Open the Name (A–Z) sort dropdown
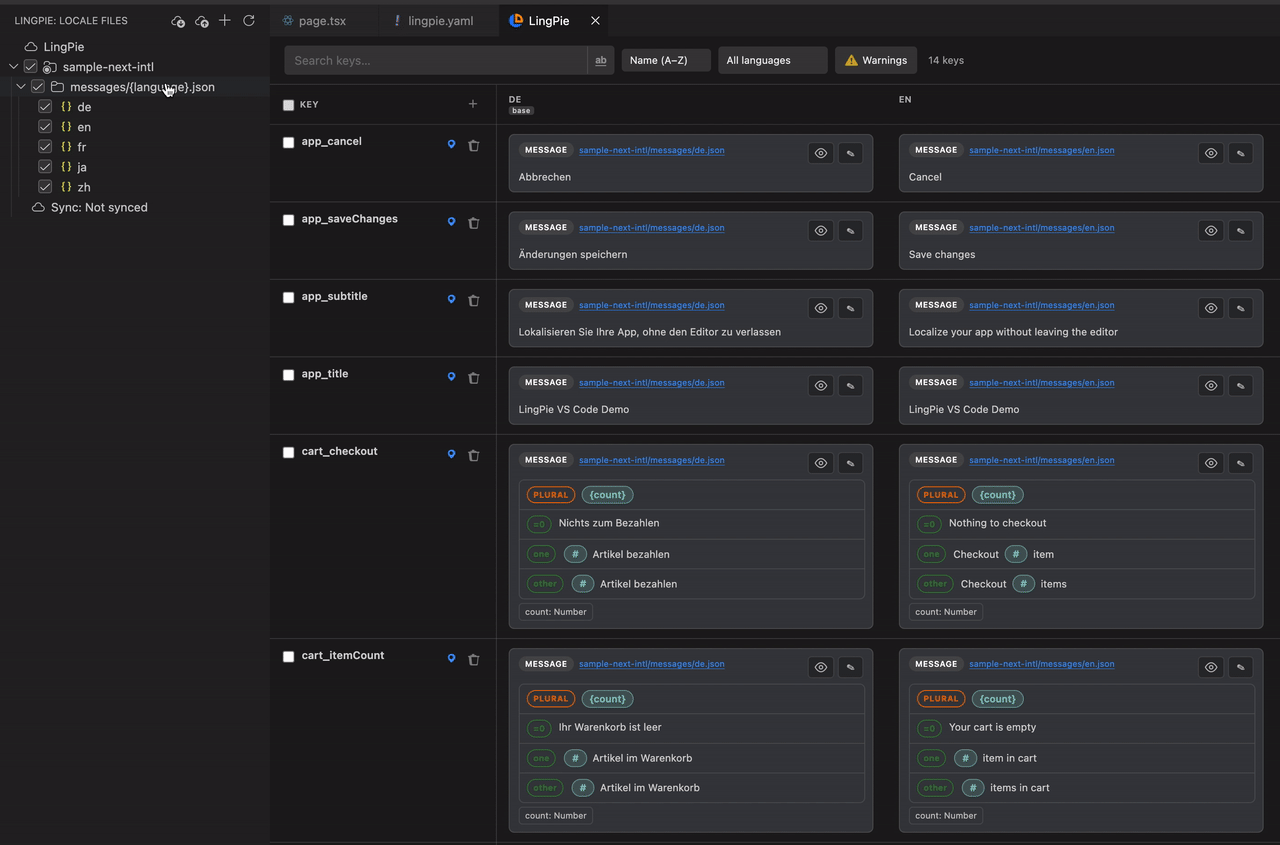Viewport: 1280px width, 845px height. pyautogui.click(x=666, y=60)
